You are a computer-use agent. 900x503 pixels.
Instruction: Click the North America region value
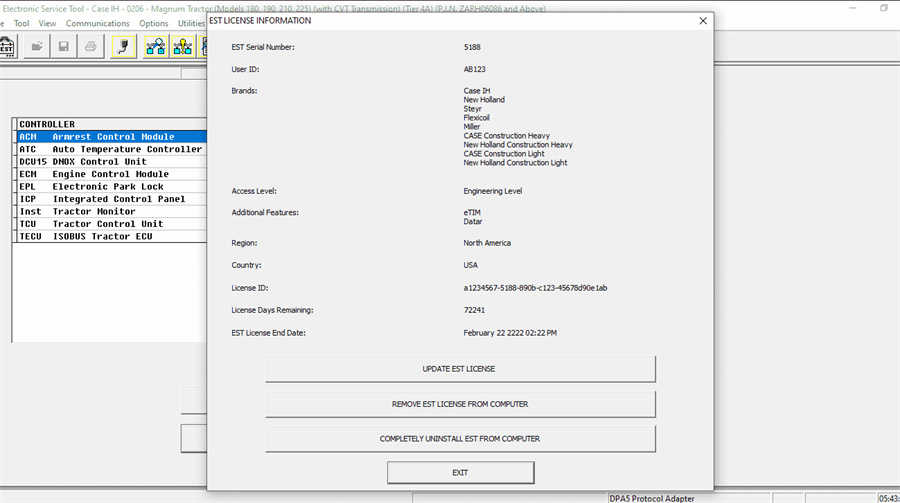tap(487, 243)
